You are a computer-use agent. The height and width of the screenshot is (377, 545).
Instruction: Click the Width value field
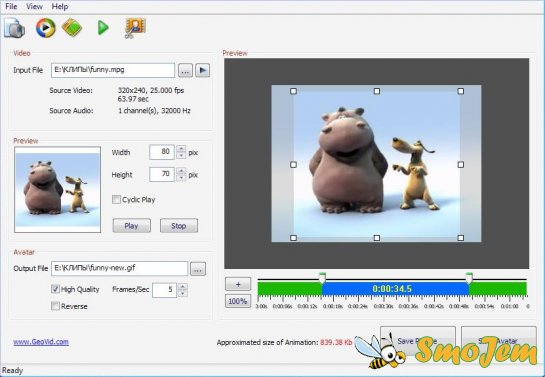click(x=162, y=152)
